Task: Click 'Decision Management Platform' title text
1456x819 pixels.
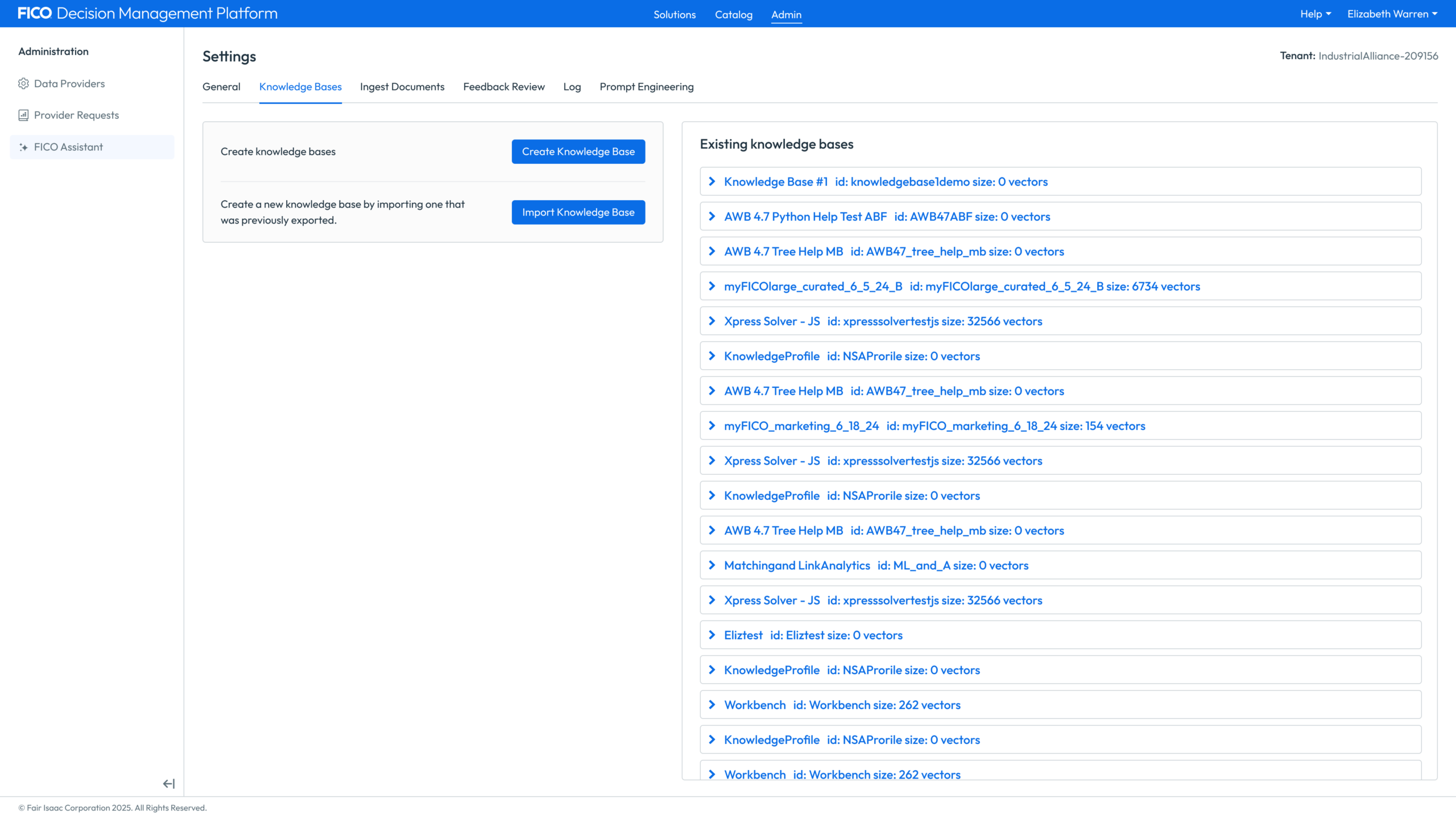Action: point(167,13)
